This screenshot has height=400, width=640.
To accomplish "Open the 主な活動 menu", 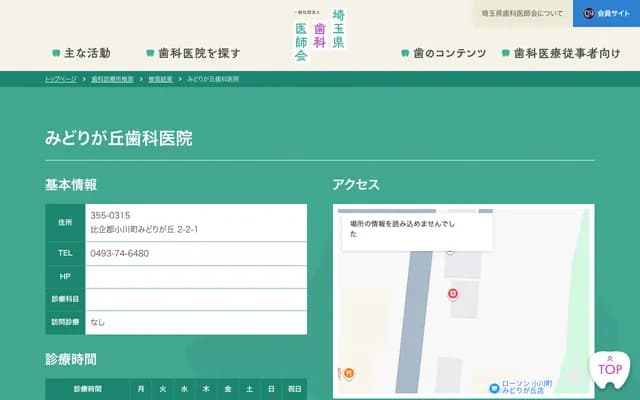I will (x=86, y=53).
